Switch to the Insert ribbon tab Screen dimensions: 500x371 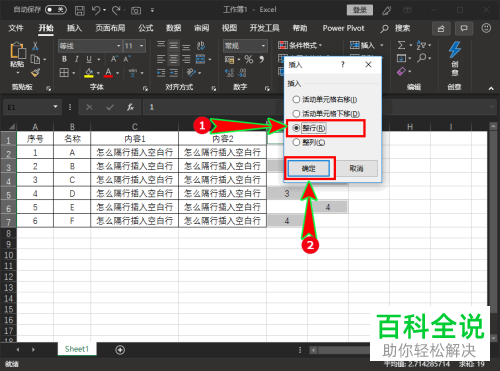click(74, 28)
